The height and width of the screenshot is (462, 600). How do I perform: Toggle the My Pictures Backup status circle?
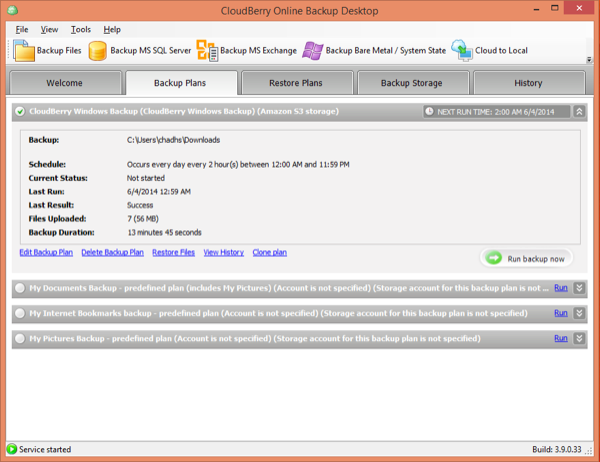click(x=20, y=338)
